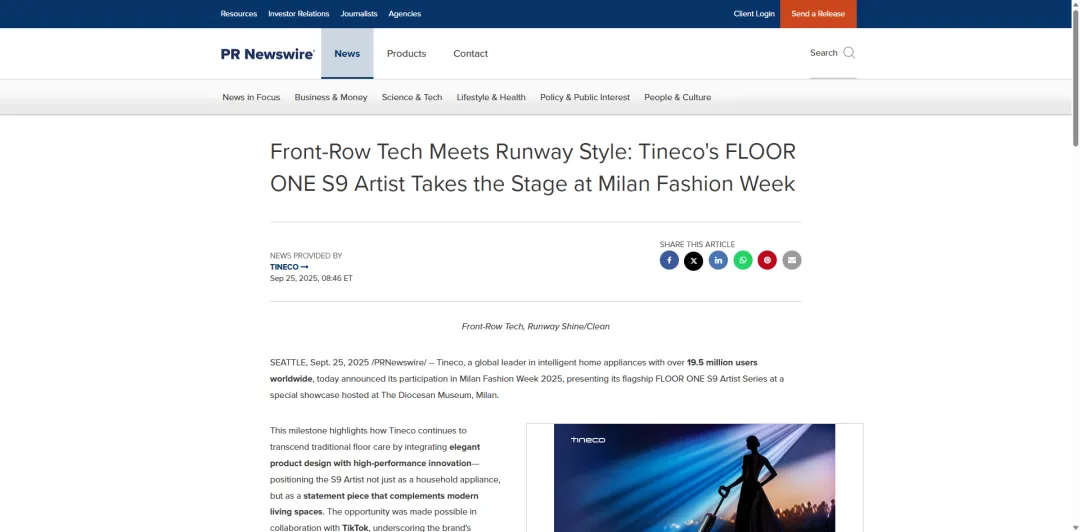Image resolution: width=1080 pixels, height=532 pixels.
Task: Open the Products menu
Action: (406, 54)
